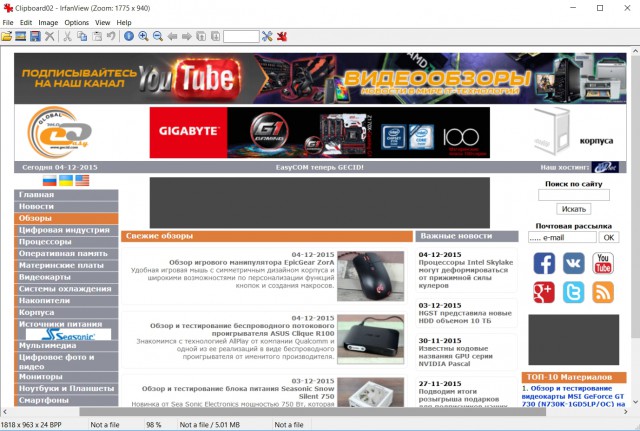The width and height of the screenshot is (640, 431).
Task: Open the slideshow icon in toolbar
Action: point(20,36)
